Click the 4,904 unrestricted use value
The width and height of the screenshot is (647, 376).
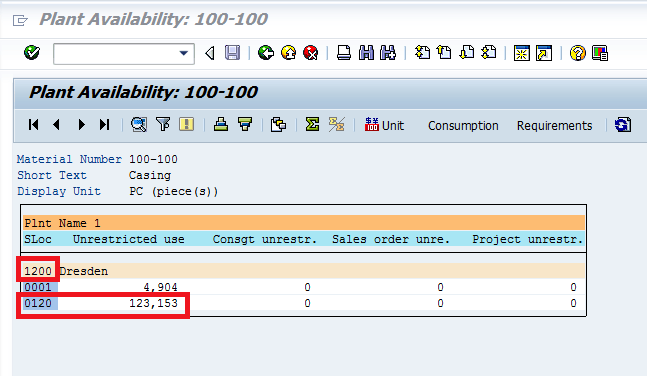161,287
